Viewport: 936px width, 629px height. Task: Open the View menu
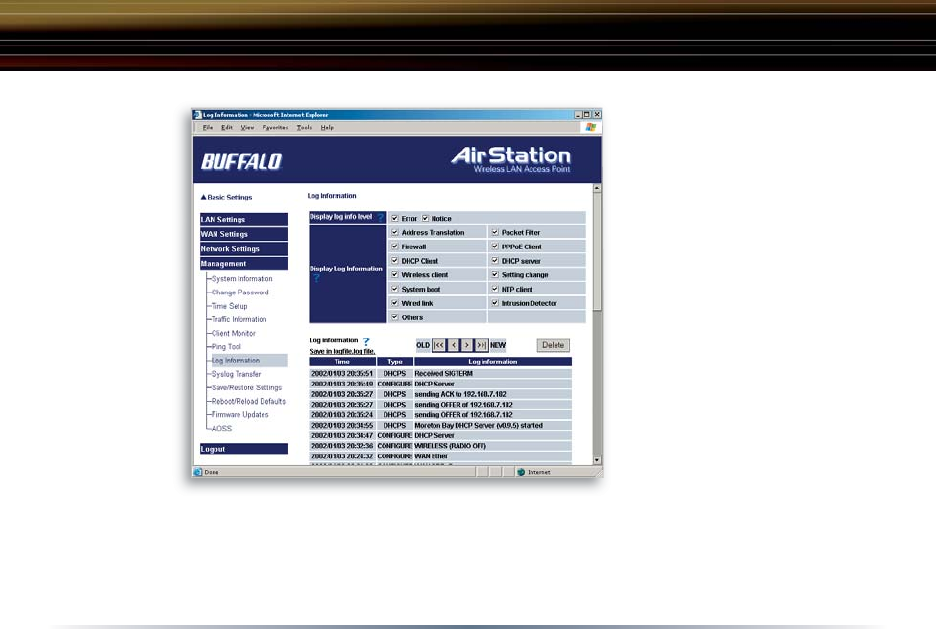[x=247, y=128]
